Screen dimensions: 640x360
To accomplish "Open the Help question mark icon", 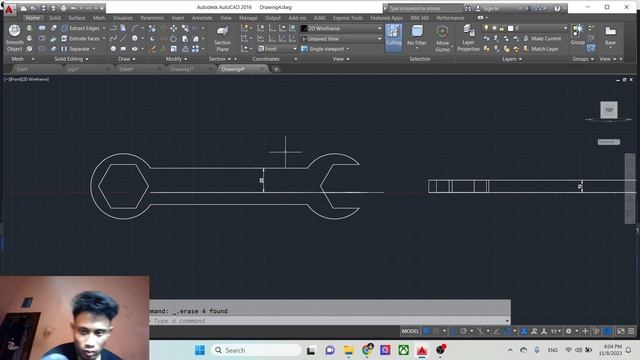I will 557,8.
